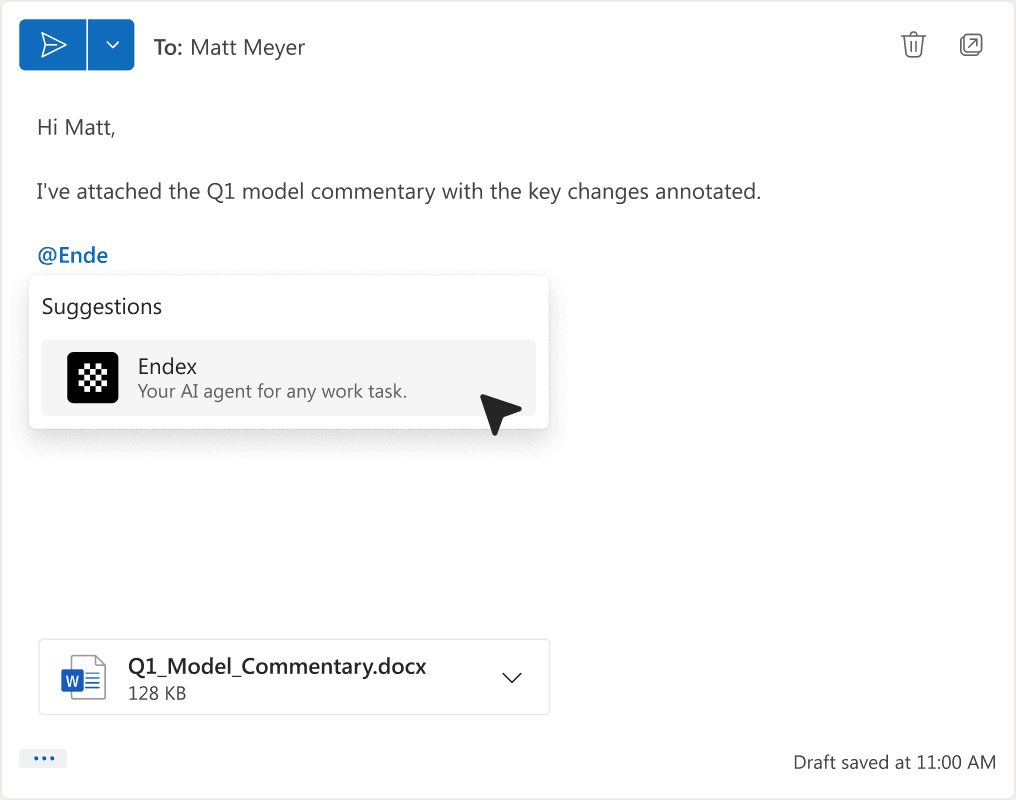The width and height of the screenshot is (1016, 800).
Task: Open the send options dropdown arrow
Action: point(111,45)
